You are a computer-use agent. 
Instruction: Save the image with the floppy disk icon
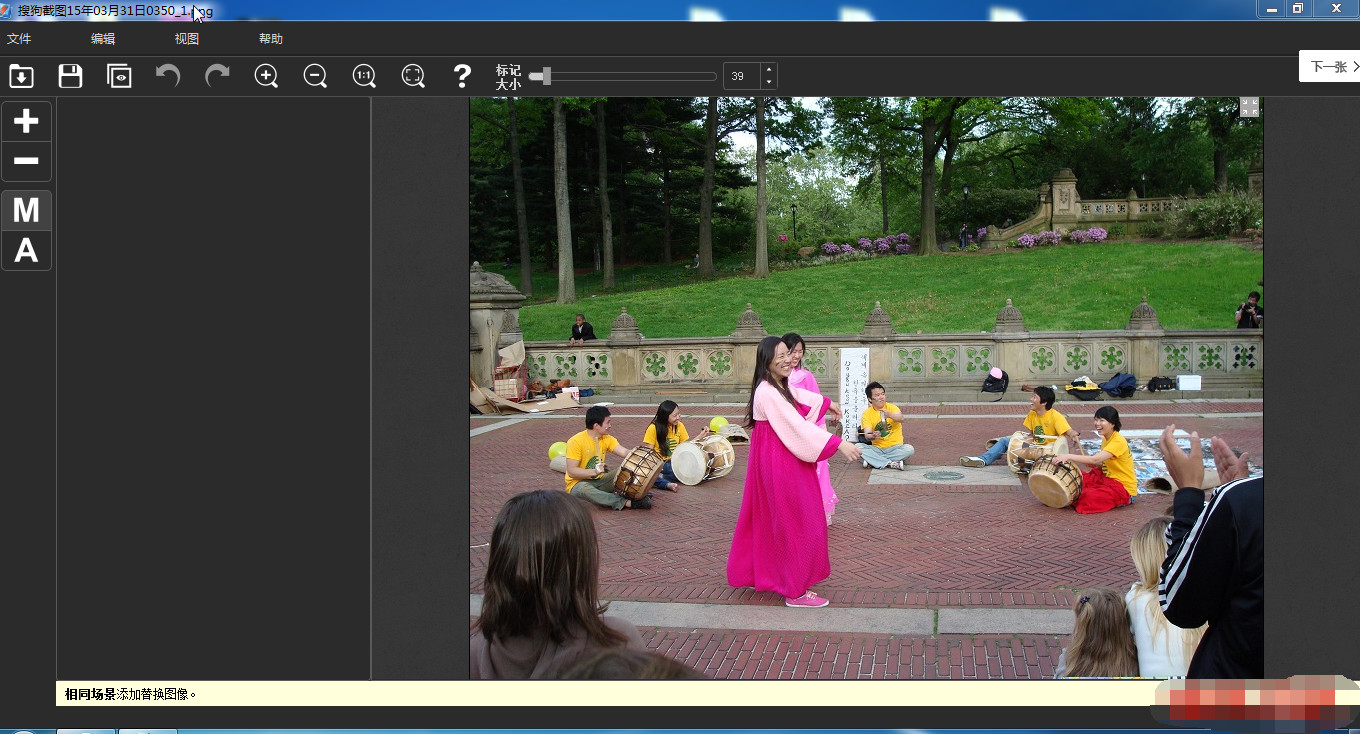[70, 76]
